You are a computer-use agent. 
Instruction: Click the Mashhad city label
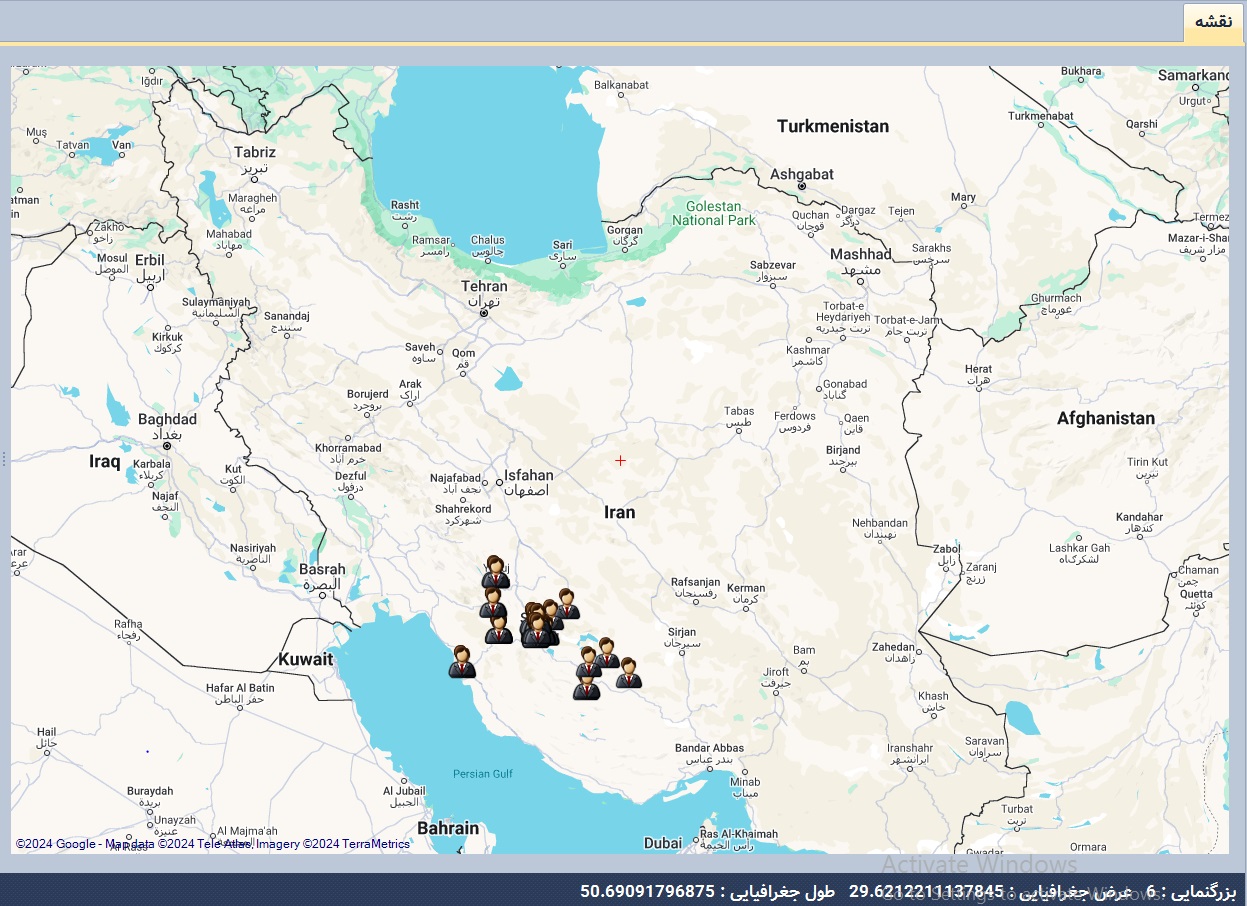click(x=860, y=255)
